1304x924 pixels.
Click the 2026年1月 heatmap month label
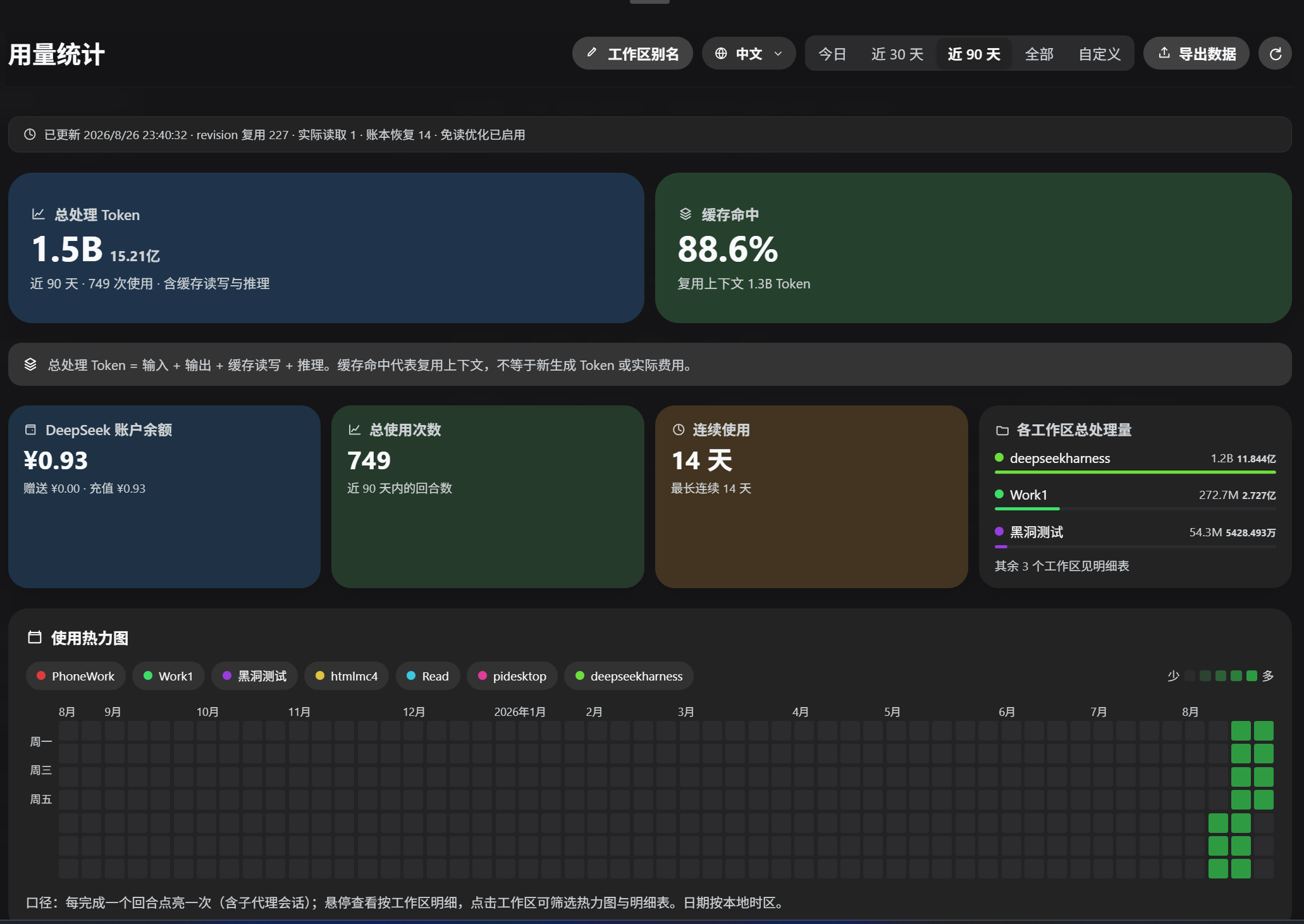(x=520, y=711)
